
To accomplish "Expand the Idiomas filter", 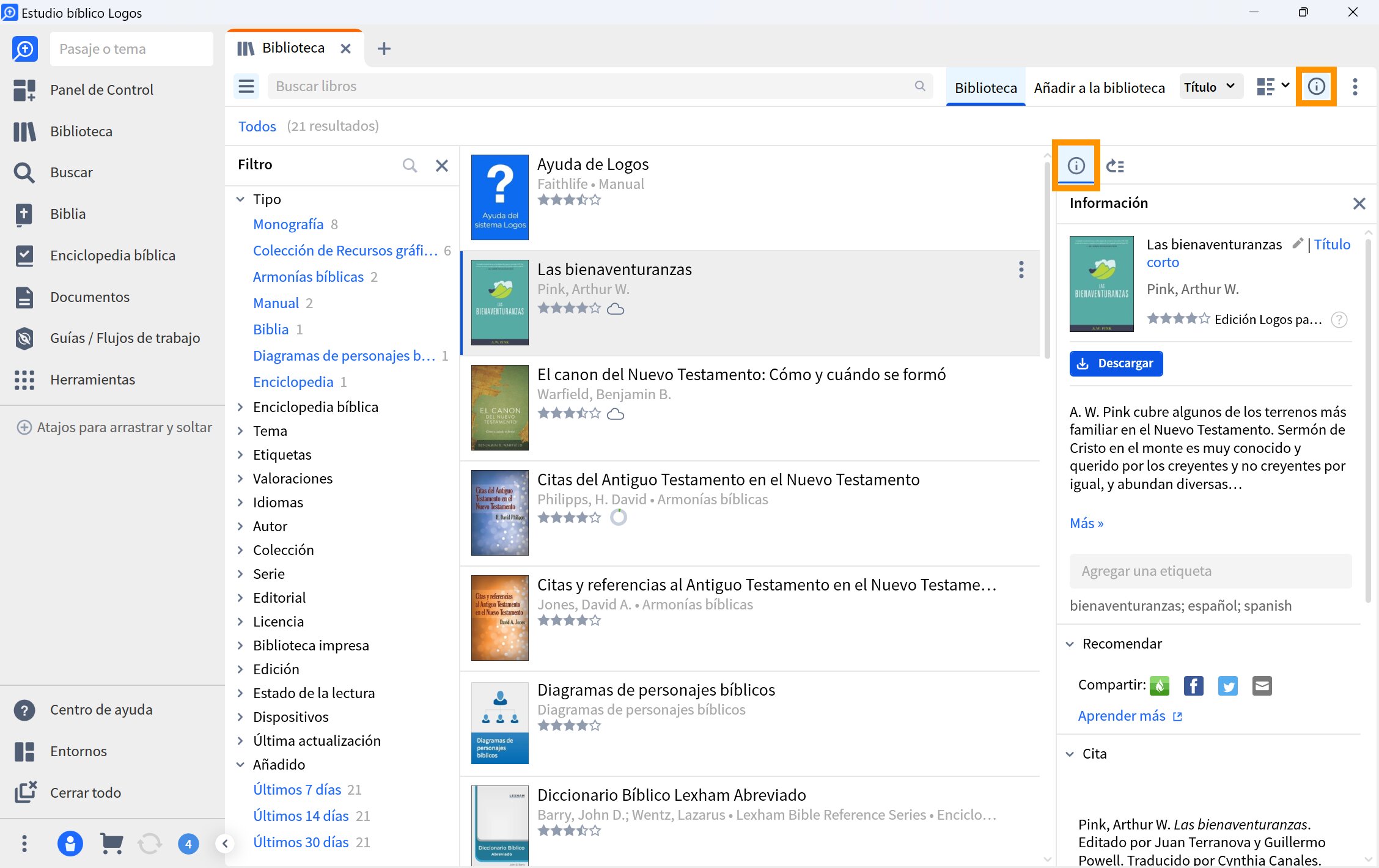I will pyautogui.click(x=240, y=502).
